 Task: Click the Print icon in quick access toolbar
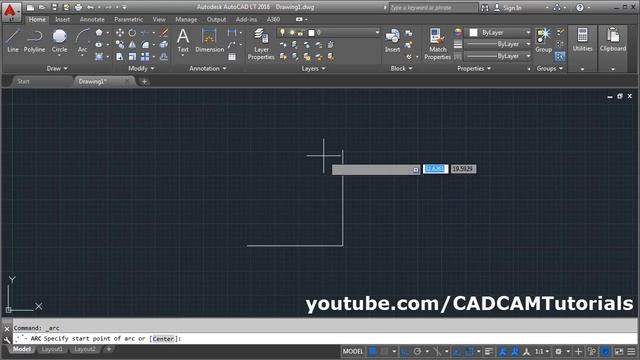(x=78, y=7)
